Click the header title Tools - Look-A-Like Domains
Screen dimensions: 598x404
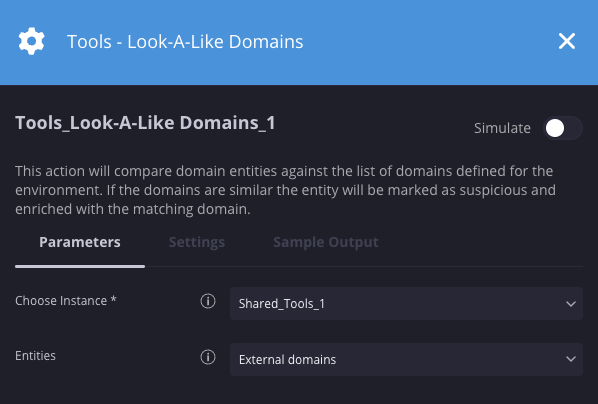pos(185,42)
